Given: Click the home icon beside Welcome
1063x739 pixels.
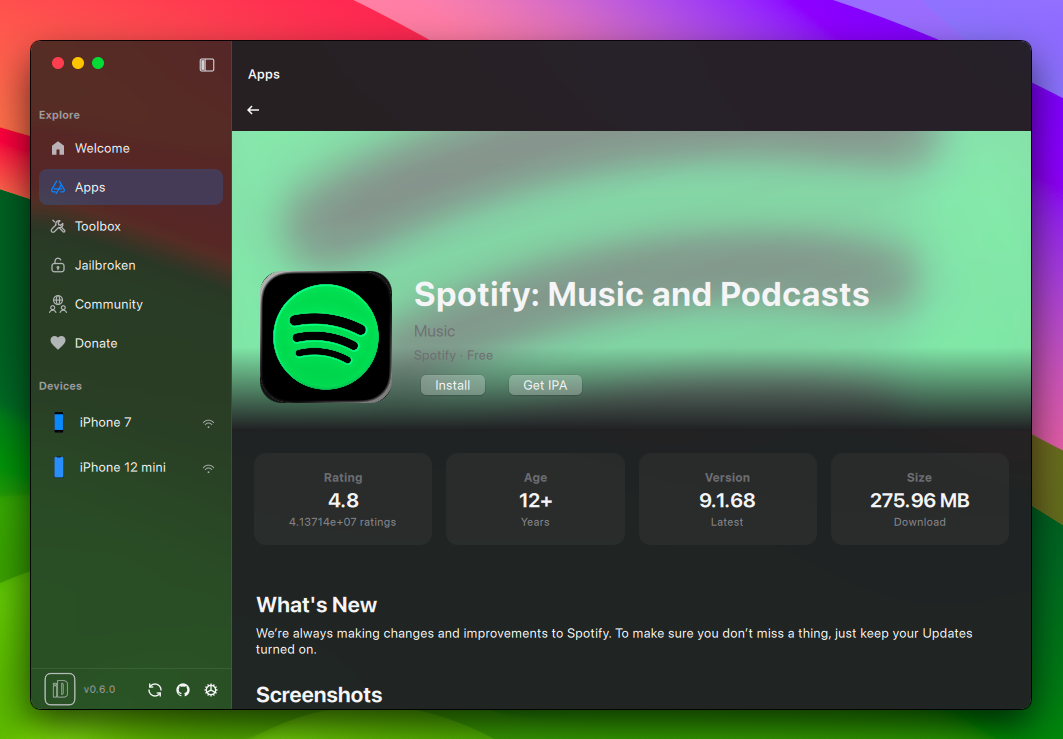Looking at the screenshot, I should (58, 148).
